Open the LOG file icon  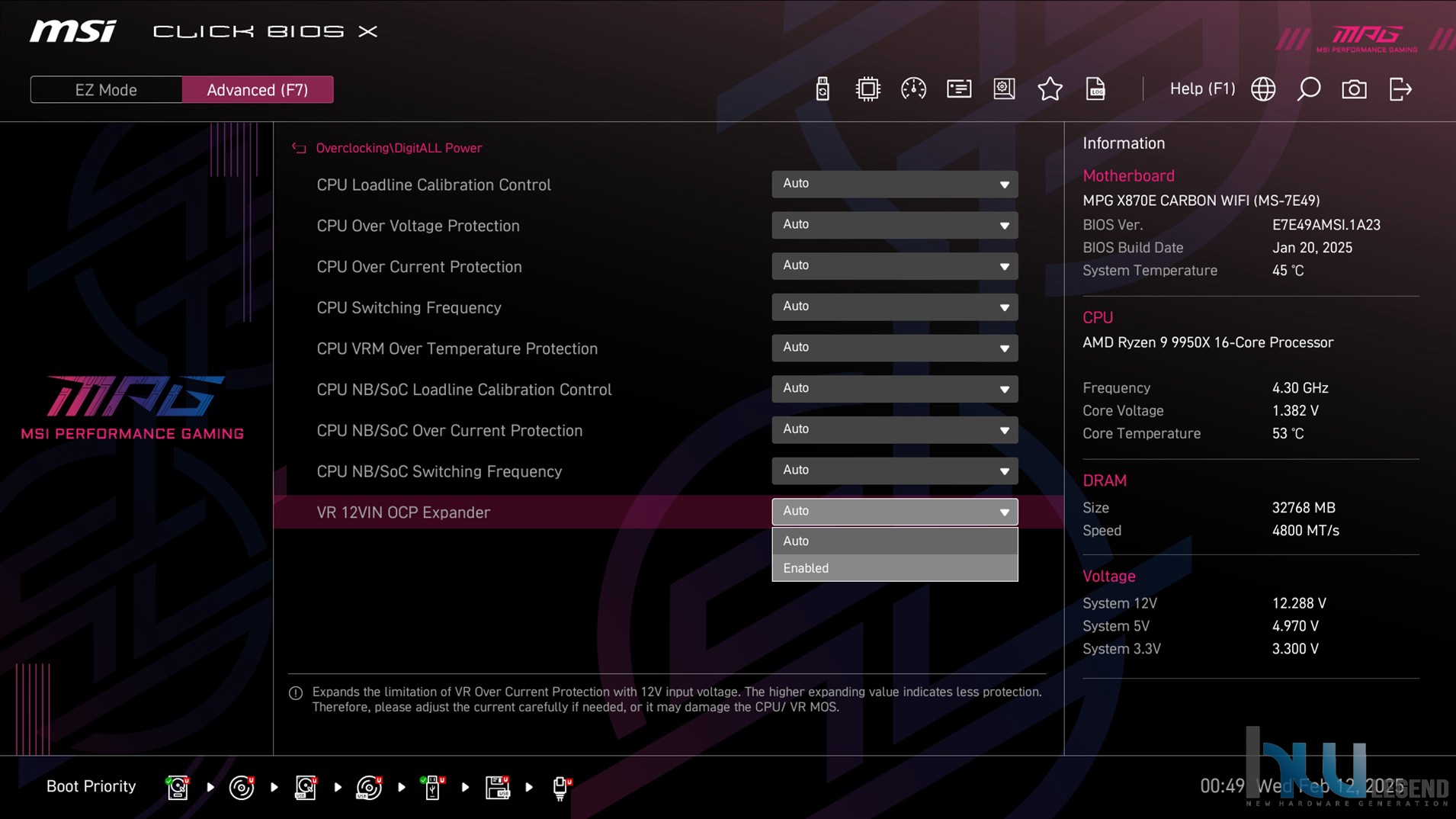(x=1095, y=89)
